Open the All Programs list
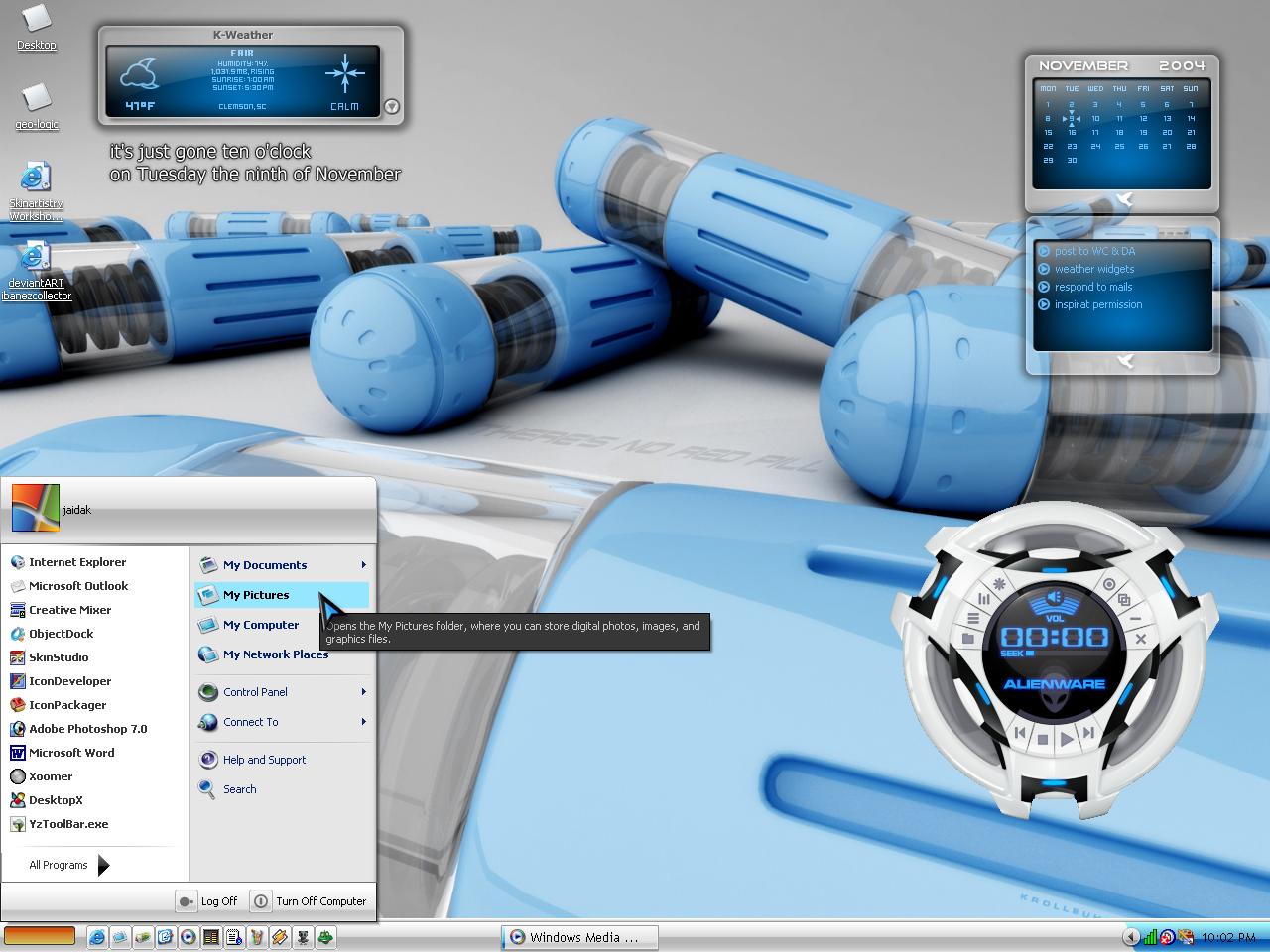The width and height of the screenshot is (1270, 952). [x=68, y=865]
